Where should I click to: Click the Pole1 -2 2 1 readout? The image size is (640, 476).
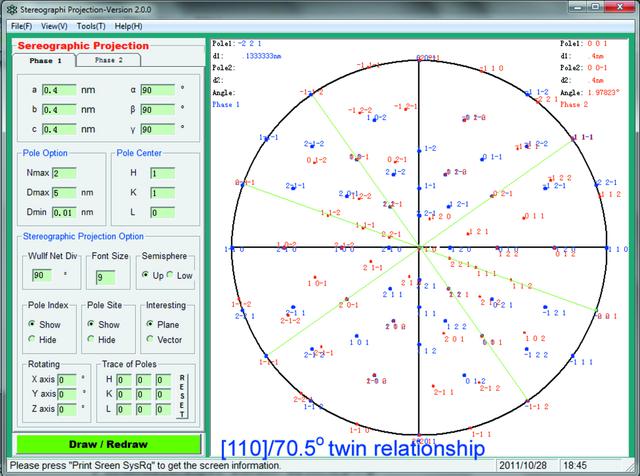point(250,43)
